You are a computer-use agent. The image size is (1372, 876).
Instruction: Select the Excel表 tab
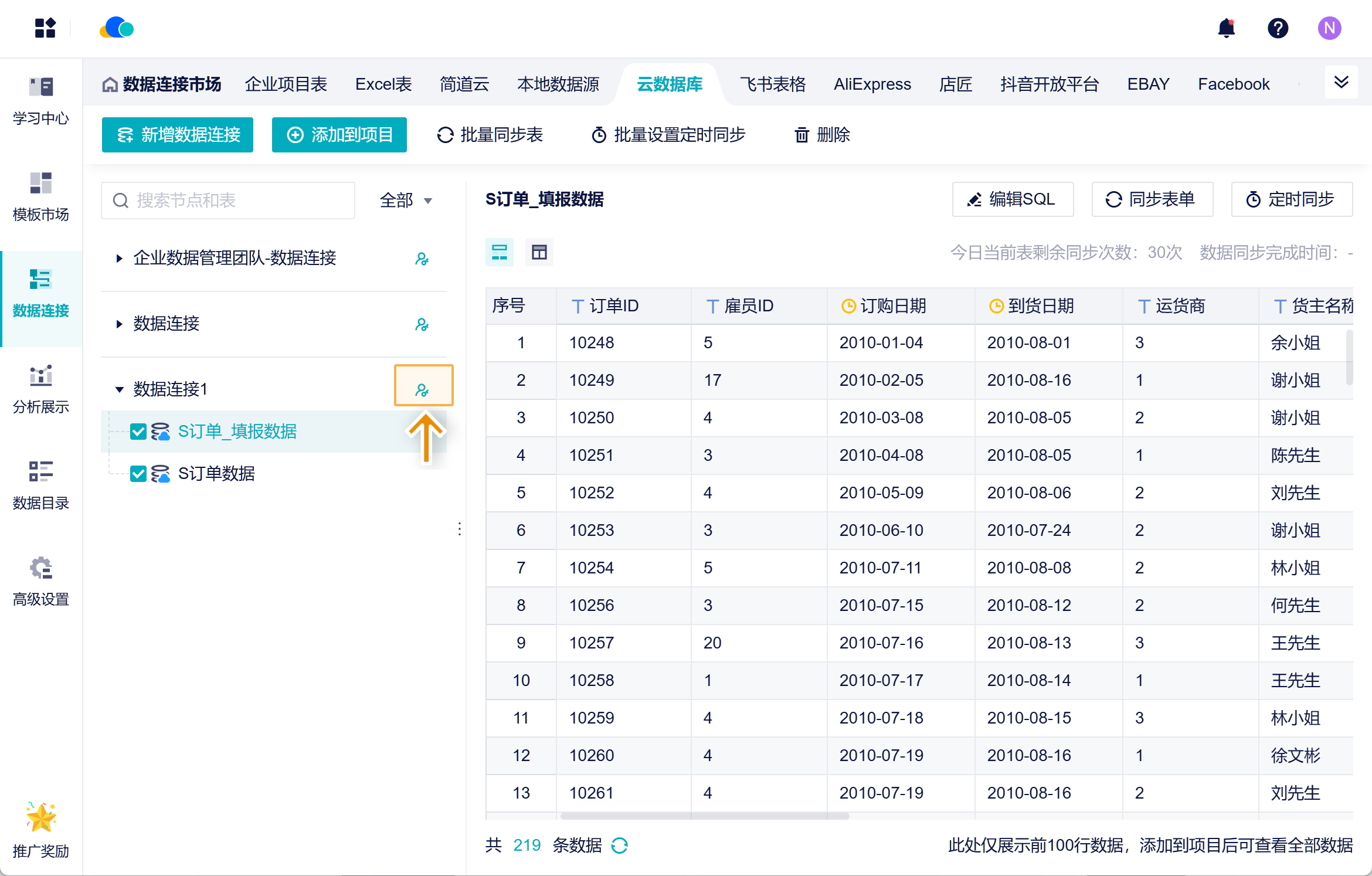point(383,84)
